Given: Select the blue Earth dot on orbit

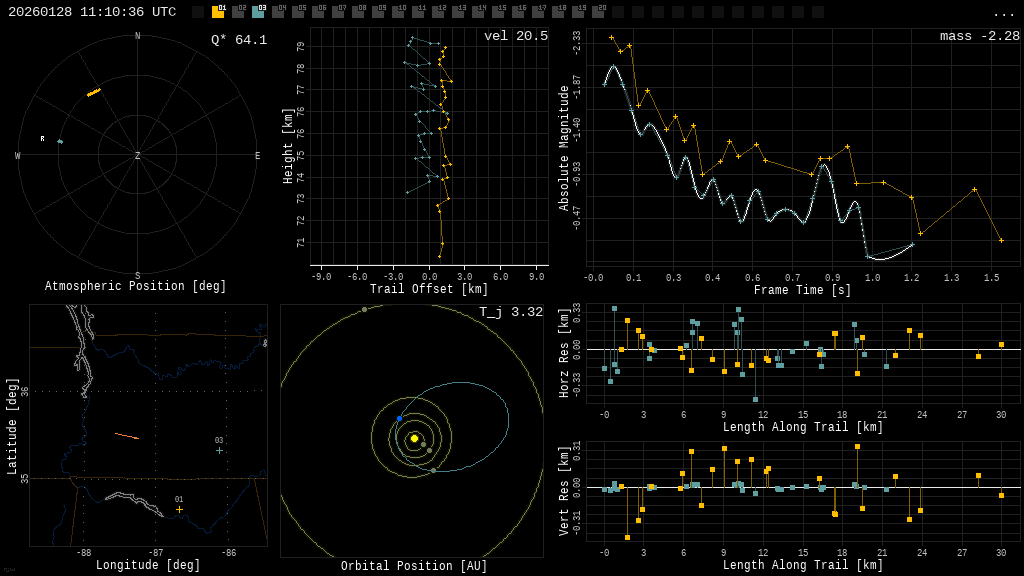Looking at the screenshot, I should pyautogui.click(x=399, y=419).
